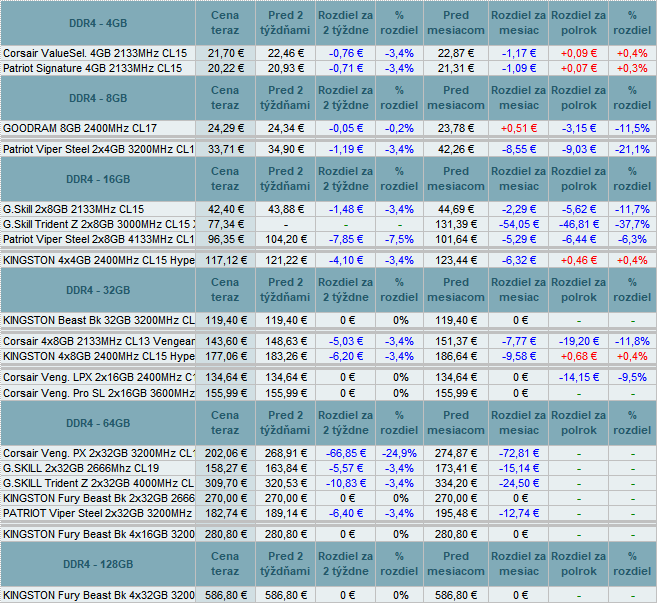
Task: Click the month-ago price 42,26 €
Action: tap(456, 149)
